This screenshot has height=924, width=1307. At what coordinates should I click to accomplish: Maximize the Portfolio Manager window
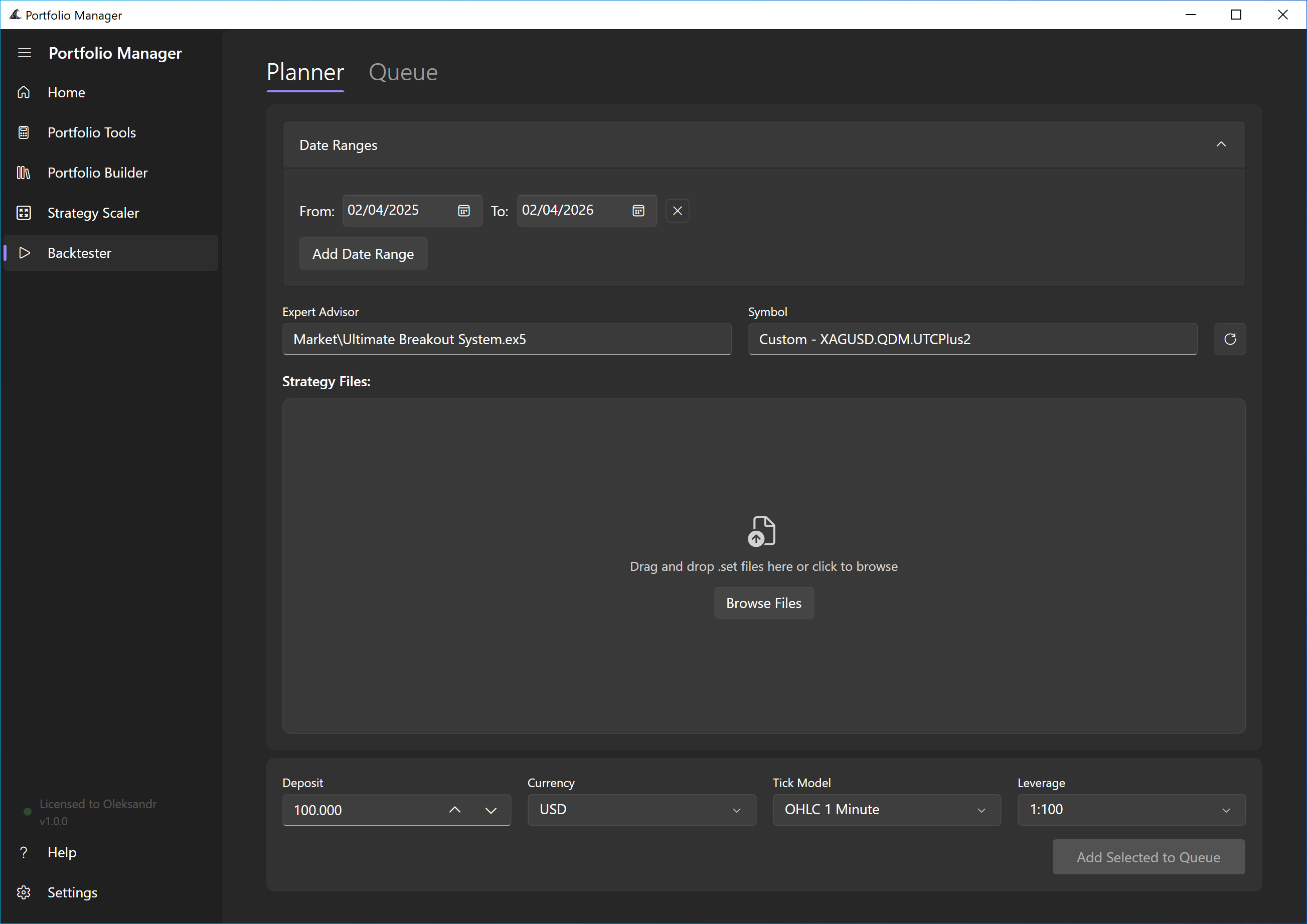1236,15
